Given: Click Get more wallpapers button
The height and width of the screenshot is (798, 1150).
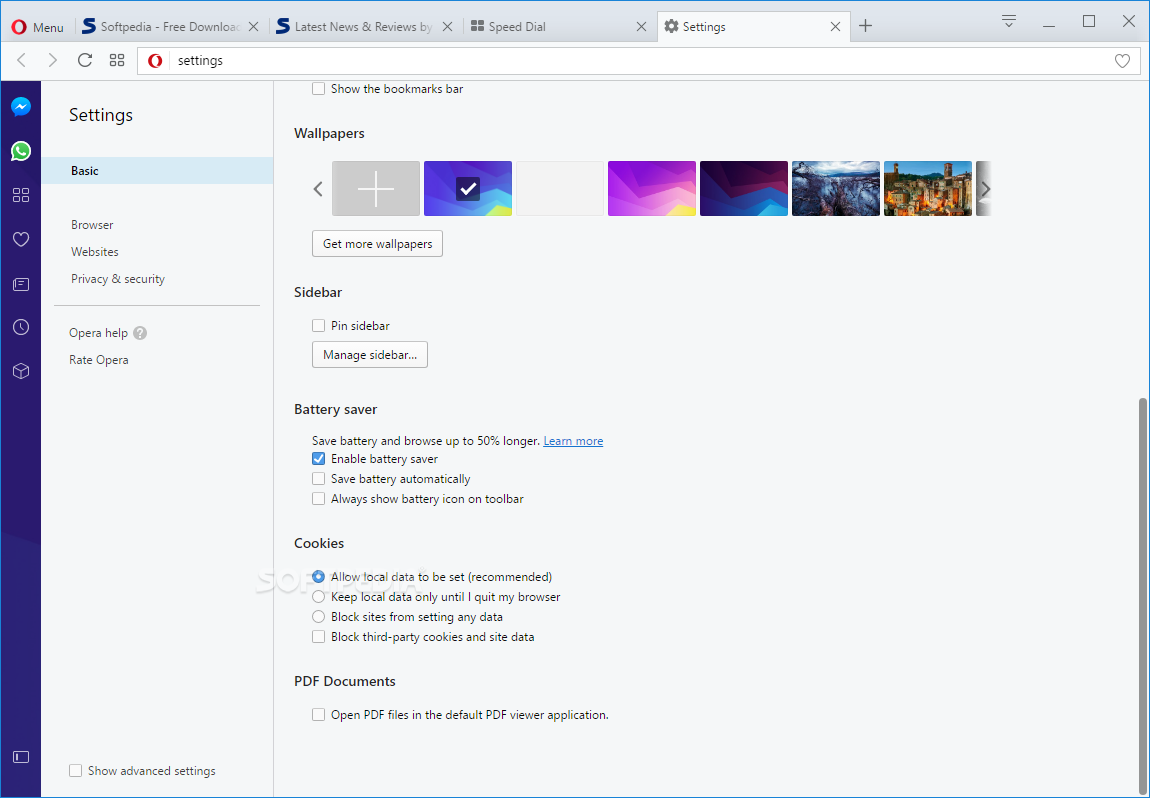Looking at the screenshot, I should click(378, 244).
